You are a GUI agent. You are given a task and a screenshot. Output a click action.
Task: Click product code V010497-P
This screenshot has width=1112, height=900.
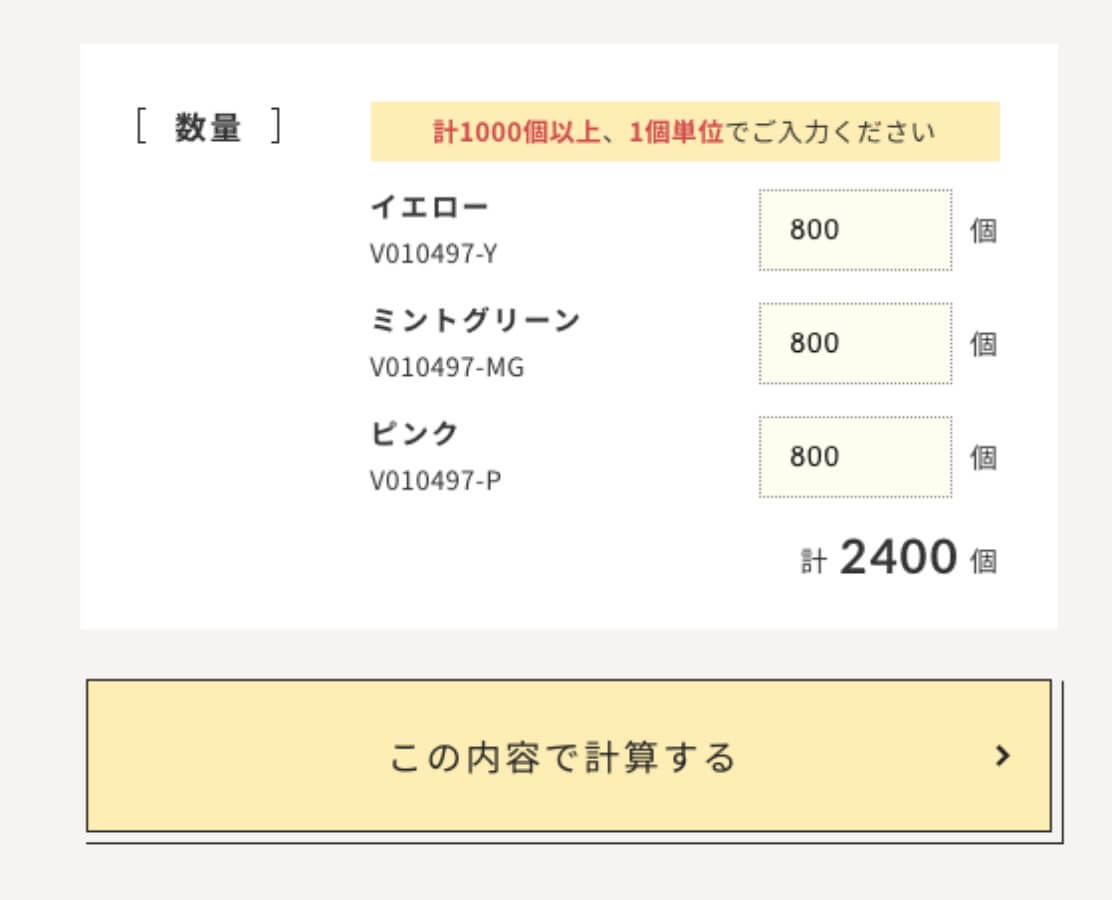[435, 481]
